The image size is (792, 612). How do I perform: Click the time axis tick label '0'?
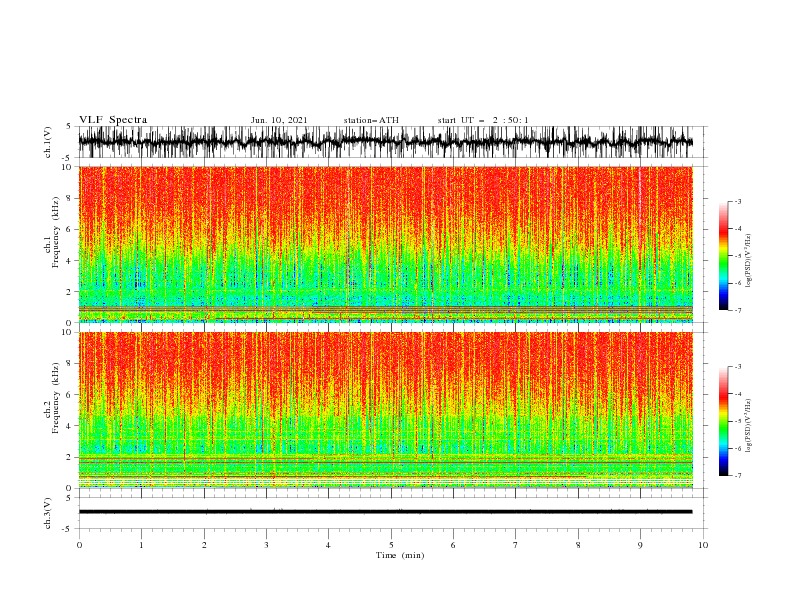(x=79, y=545)
